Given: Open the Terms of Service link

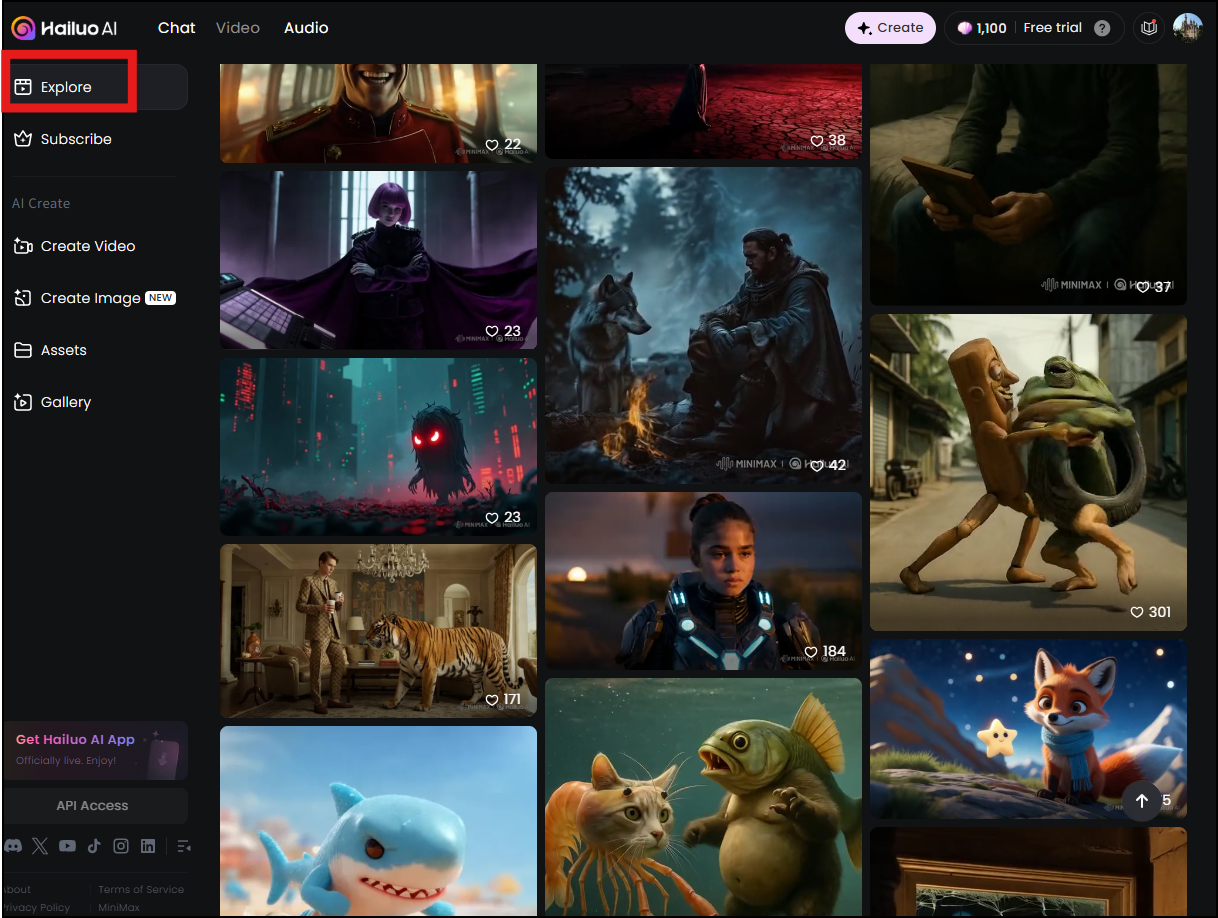Looking at the screenshot, I should pyautogui.click(x=141, y=889).
